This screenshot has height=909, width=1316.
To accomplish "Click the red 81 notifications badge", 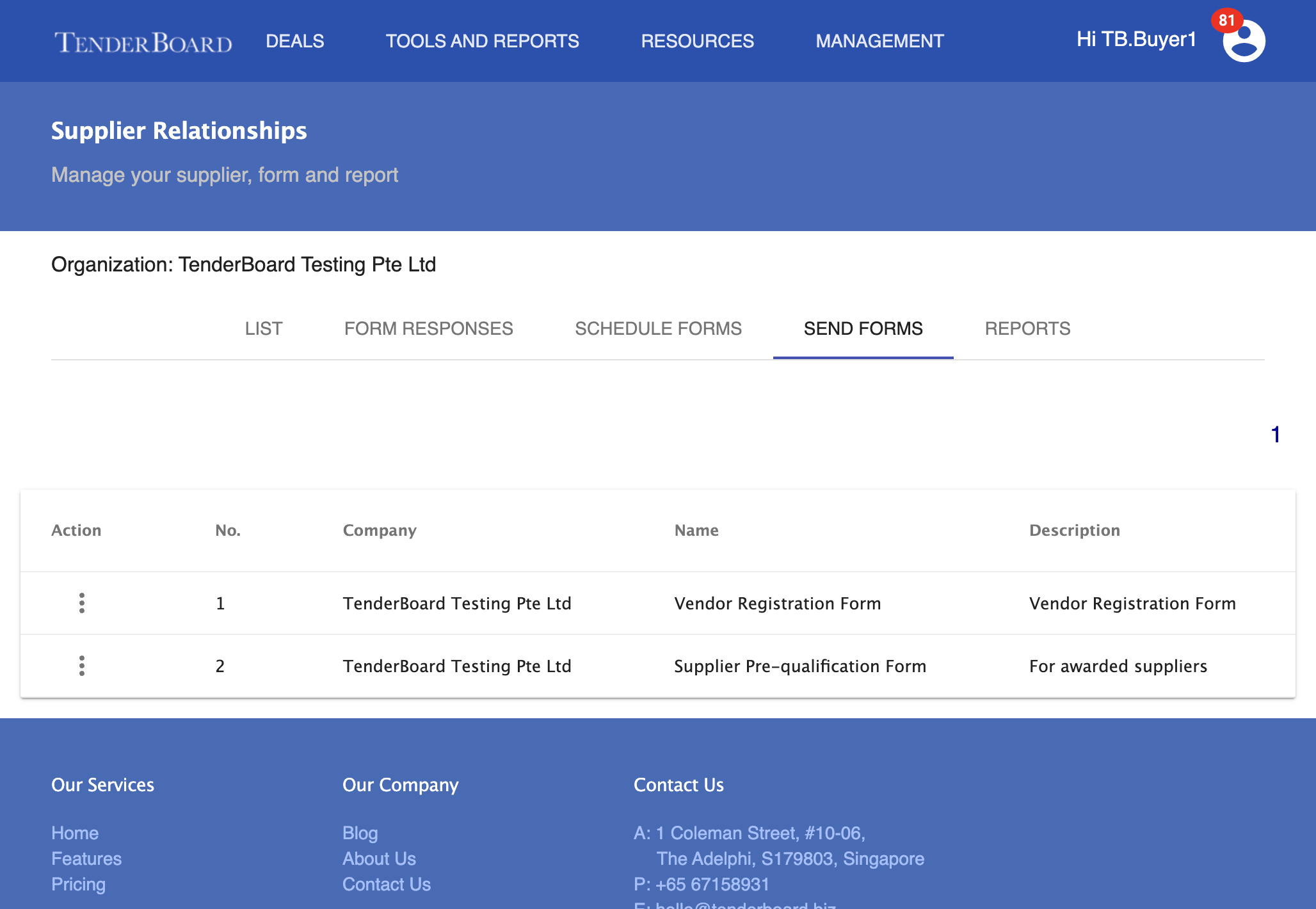I will click(1226, 20).
